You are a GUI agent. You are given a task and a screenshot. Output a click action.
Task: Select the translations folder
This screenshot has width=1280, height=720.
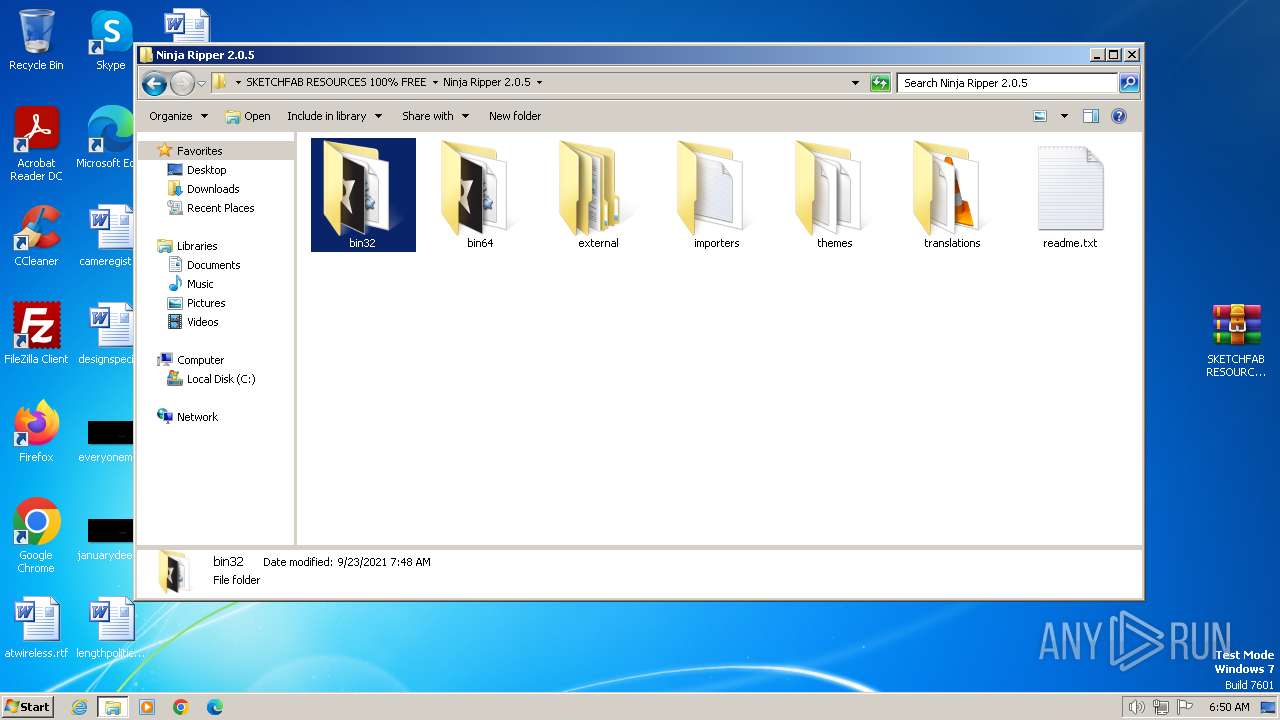[952, 195]
